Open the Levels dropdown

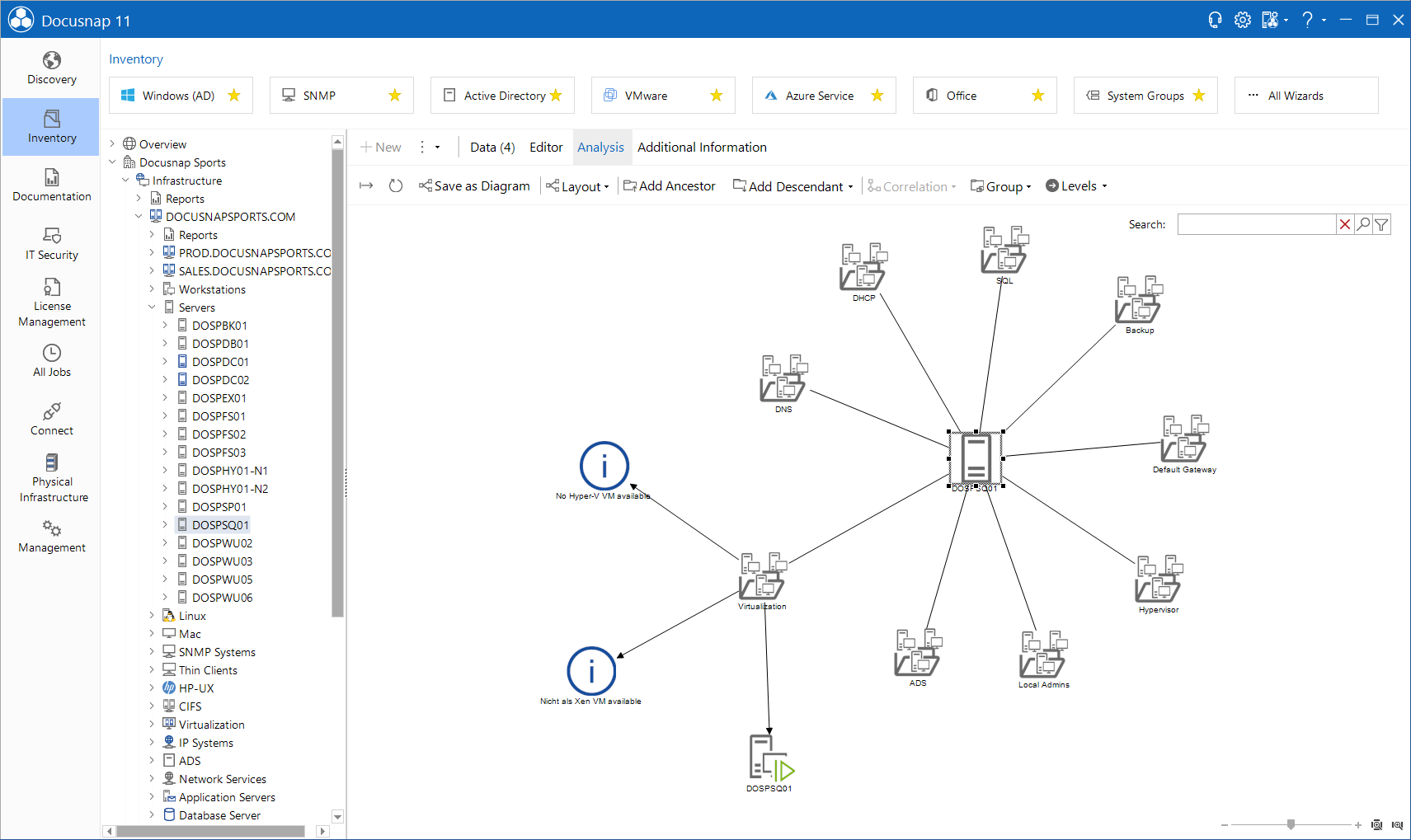coord(1076,186)
